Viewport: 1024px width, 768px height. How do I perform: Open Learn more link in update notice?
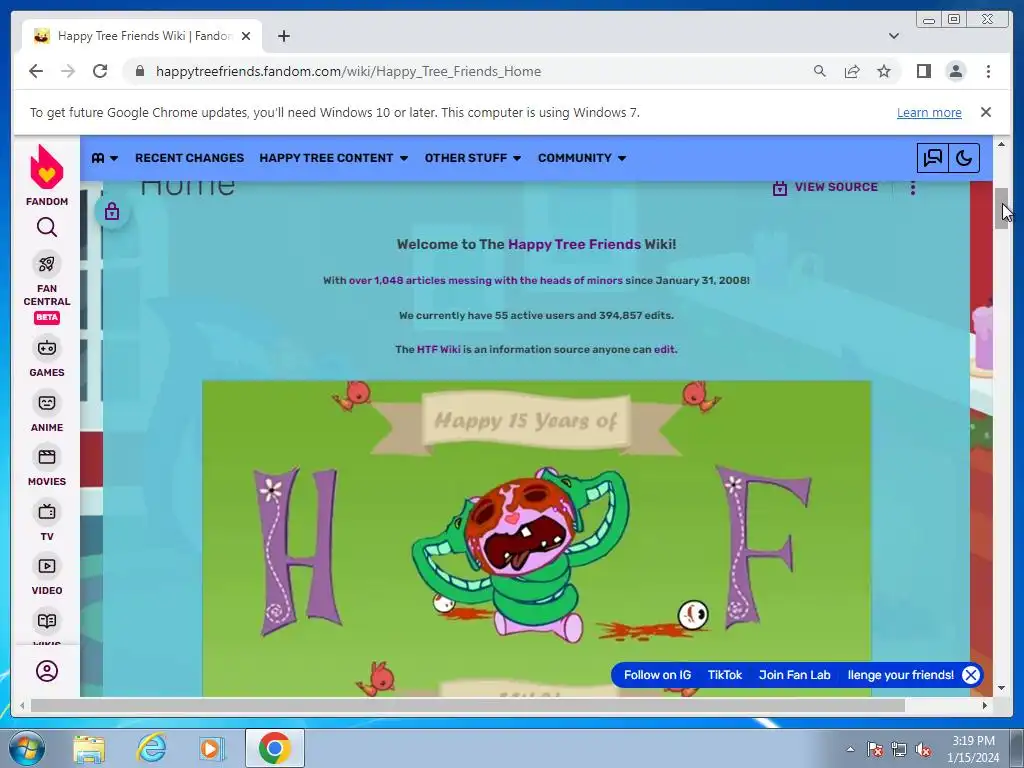pos(929,112)
